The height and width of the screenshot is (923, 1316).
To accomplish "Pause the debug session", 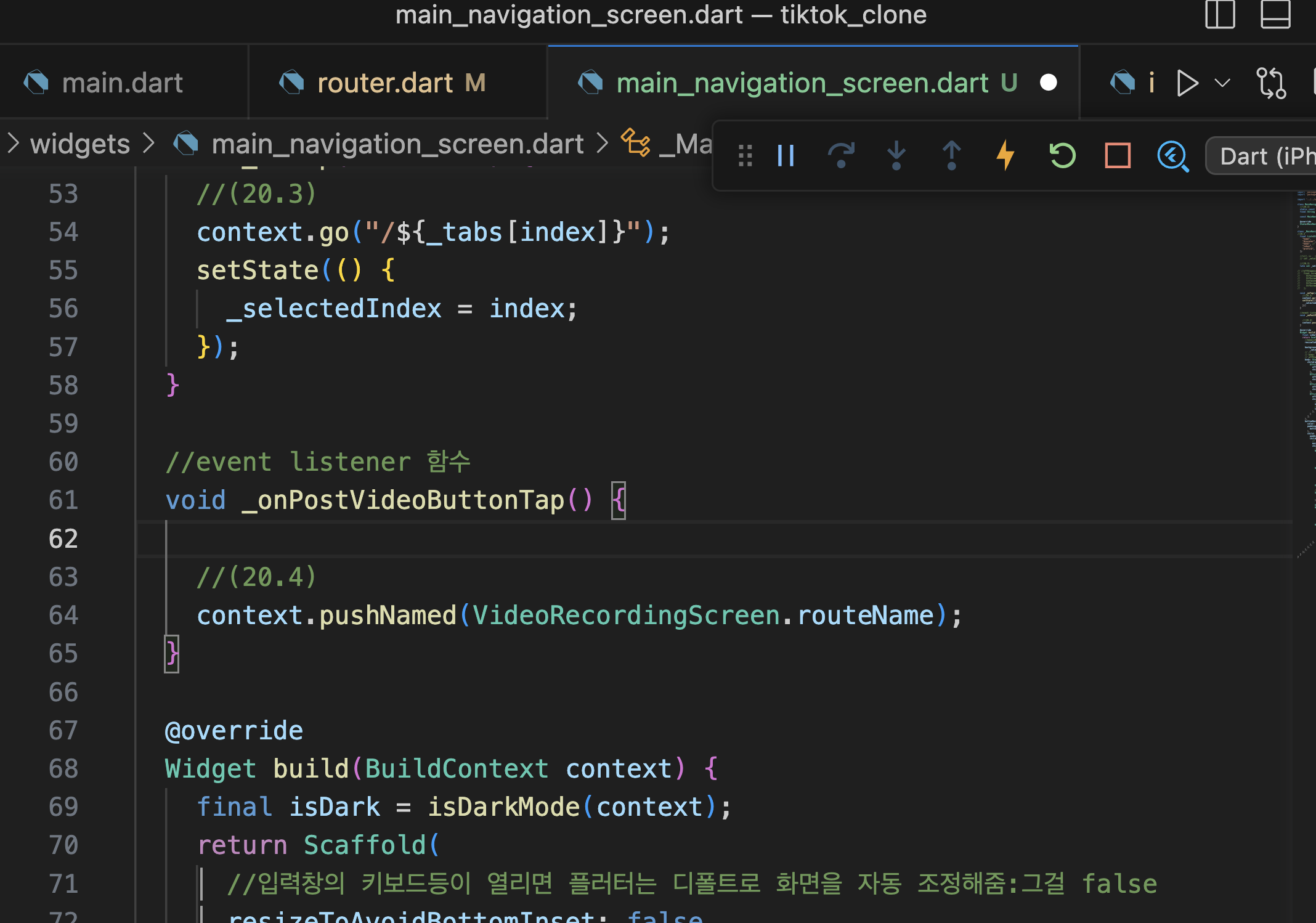I will click(786, 156).
